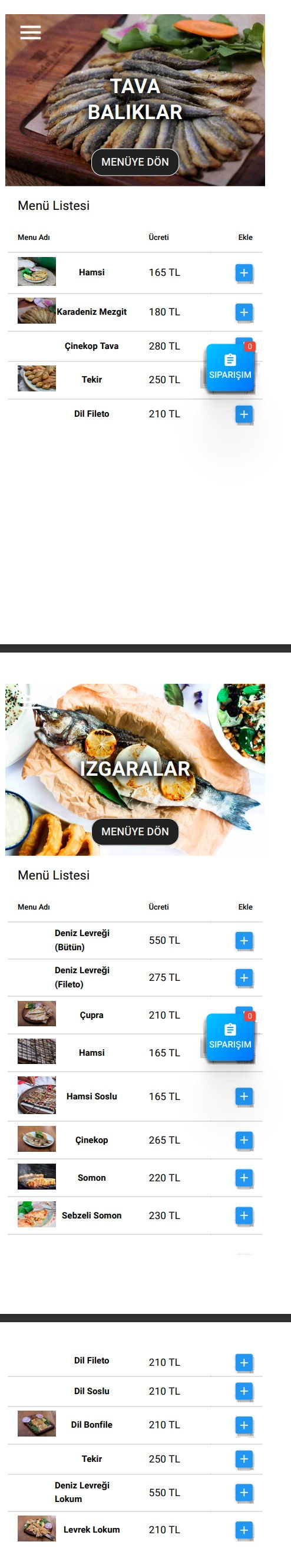Open SİPARİŞİM floating button in Tava section
The height and width of the screenshot is (1568, 291).
(x=230, y=368)
